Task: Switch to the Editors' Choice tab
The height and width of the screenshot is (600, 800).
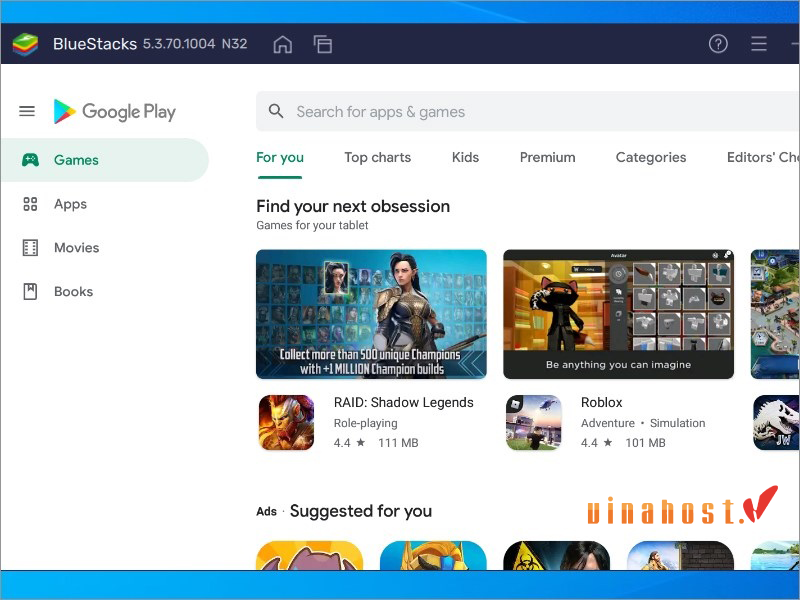Action: click(763, 158)
